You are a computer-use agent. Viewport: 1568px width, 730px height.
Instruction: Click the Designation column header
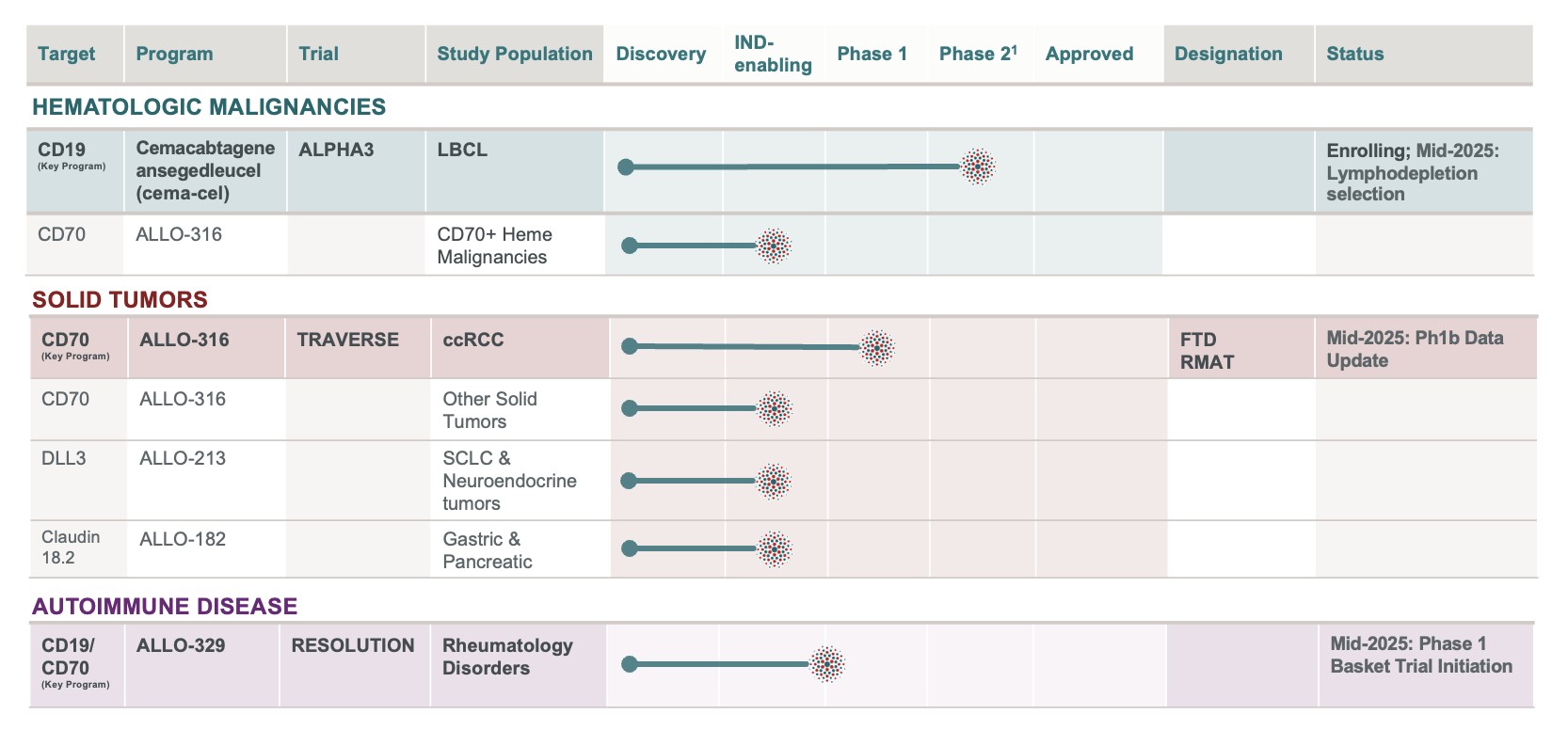point(1227,54)
